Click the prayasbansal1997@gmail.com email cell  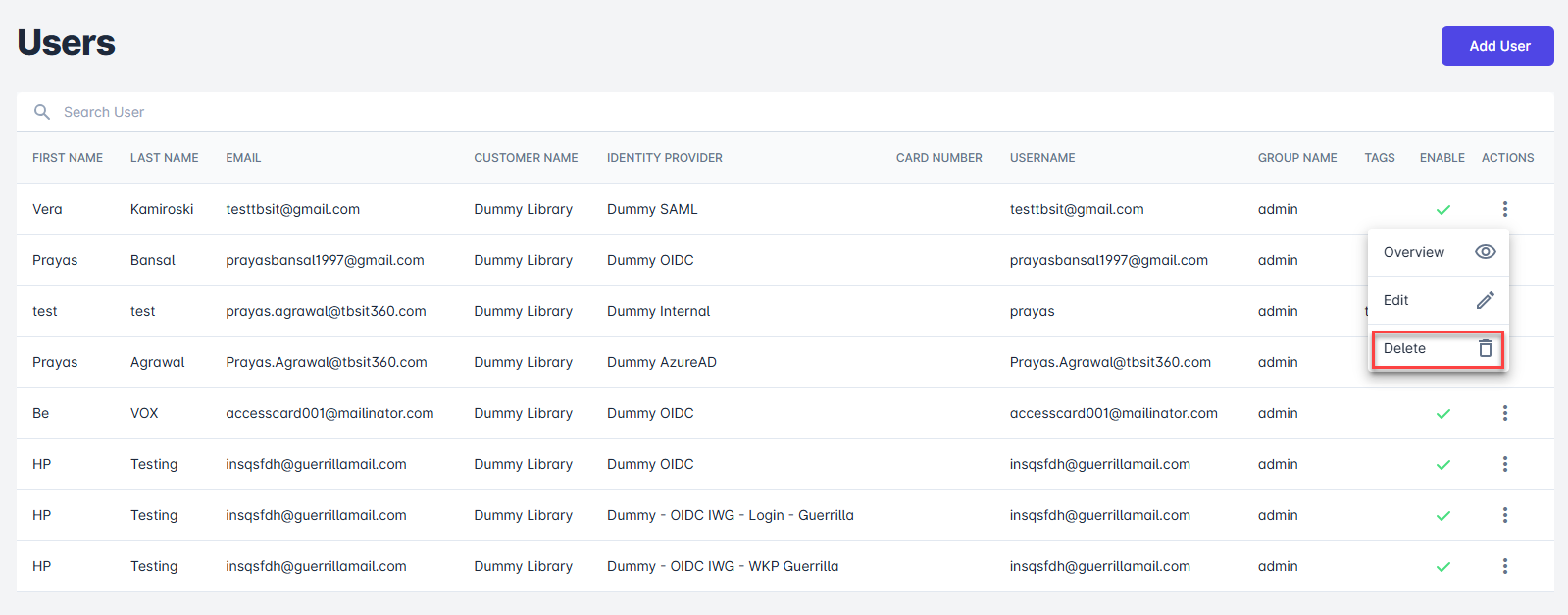click(325, 260)
